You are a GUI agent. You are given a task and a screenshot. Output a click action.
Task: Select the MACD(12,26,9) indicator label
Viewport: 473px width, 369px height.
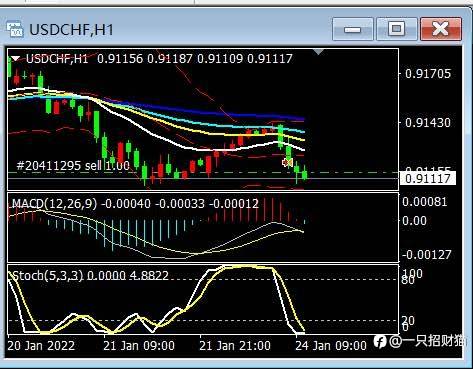tap(54, 204)
